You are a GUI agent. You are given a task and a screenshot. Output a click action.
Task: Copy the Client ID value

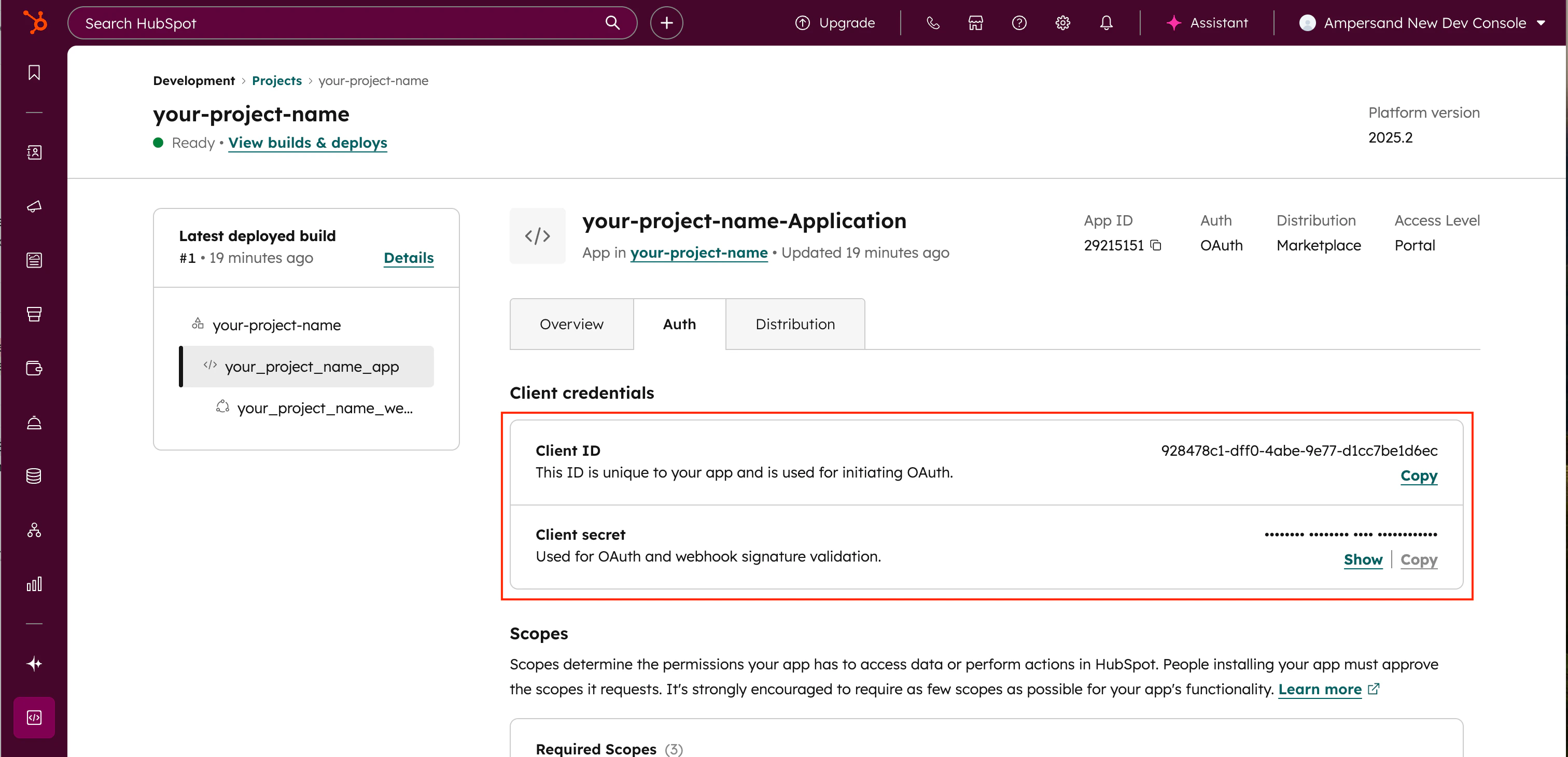tap(1418, 475)
